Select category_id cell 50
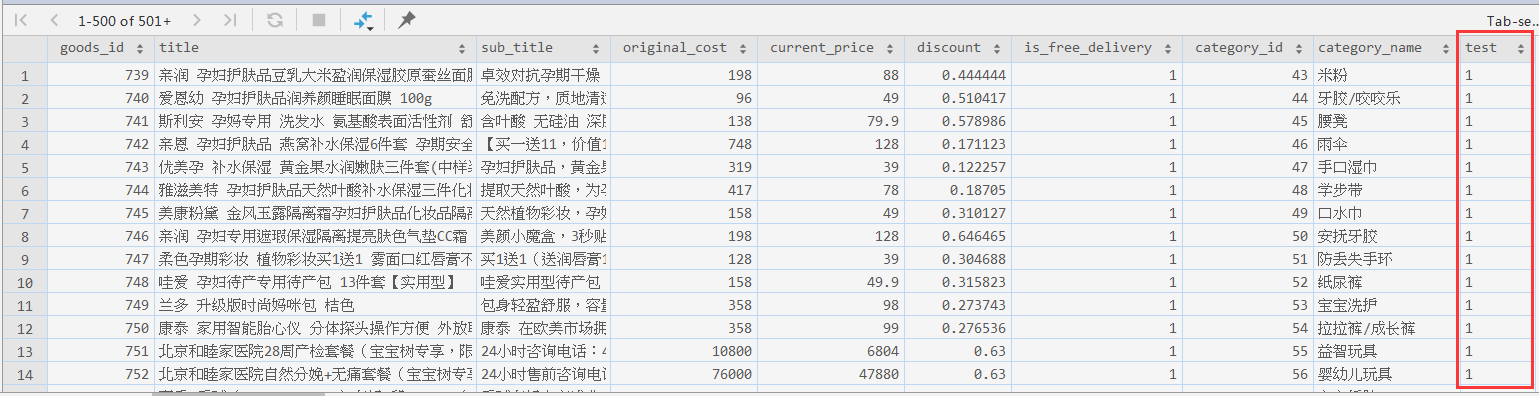1539x396 pixels. 1247,236
